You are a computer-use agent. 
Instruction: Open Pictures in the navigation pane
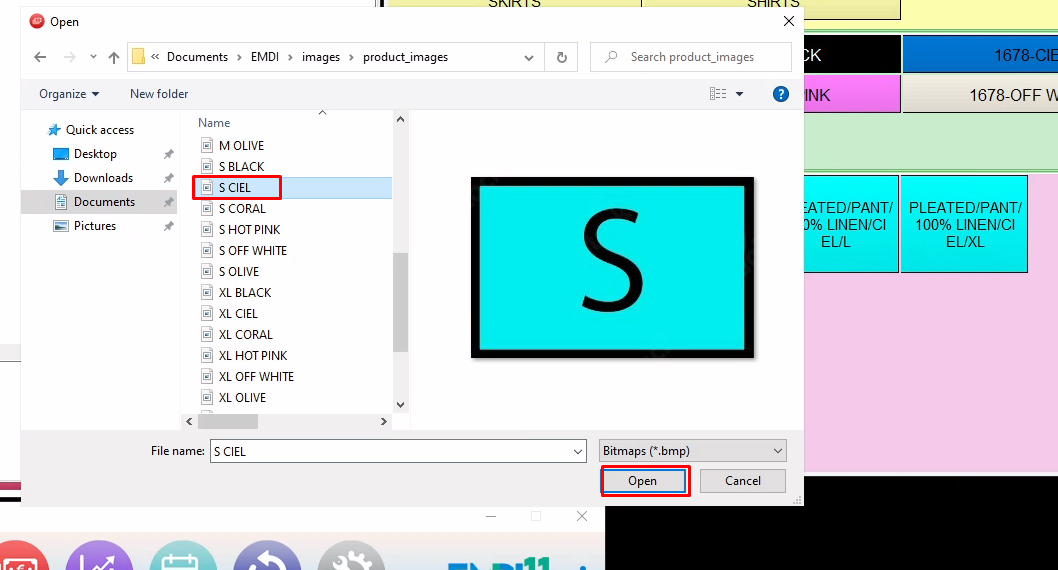tap(95, 226)
